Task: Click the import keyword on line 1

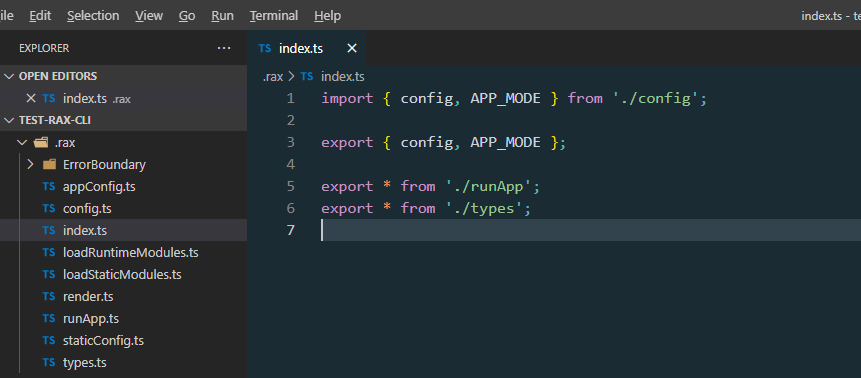Action: point(347,99)
